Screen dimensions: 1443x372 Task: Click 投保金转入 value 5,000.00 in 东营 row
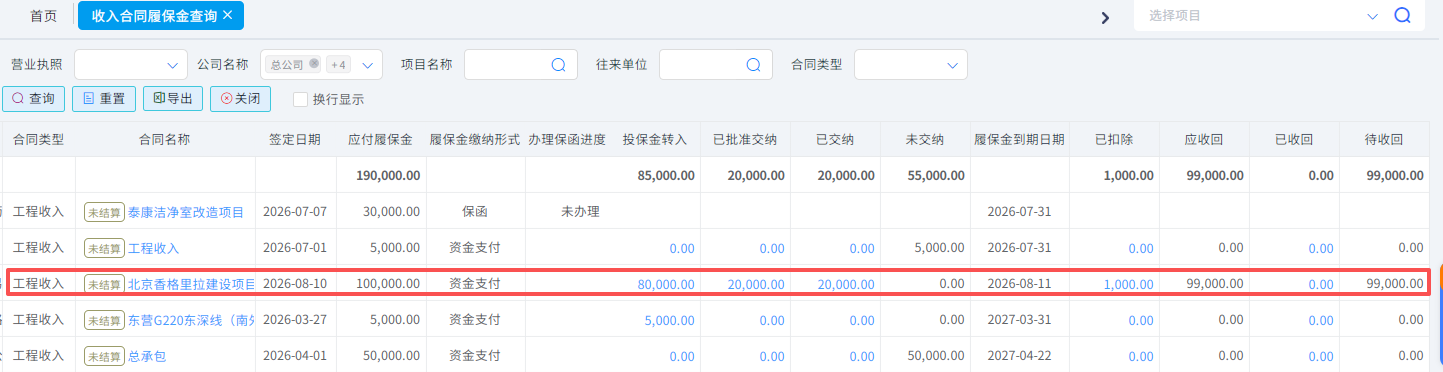[x=669, y=321]
